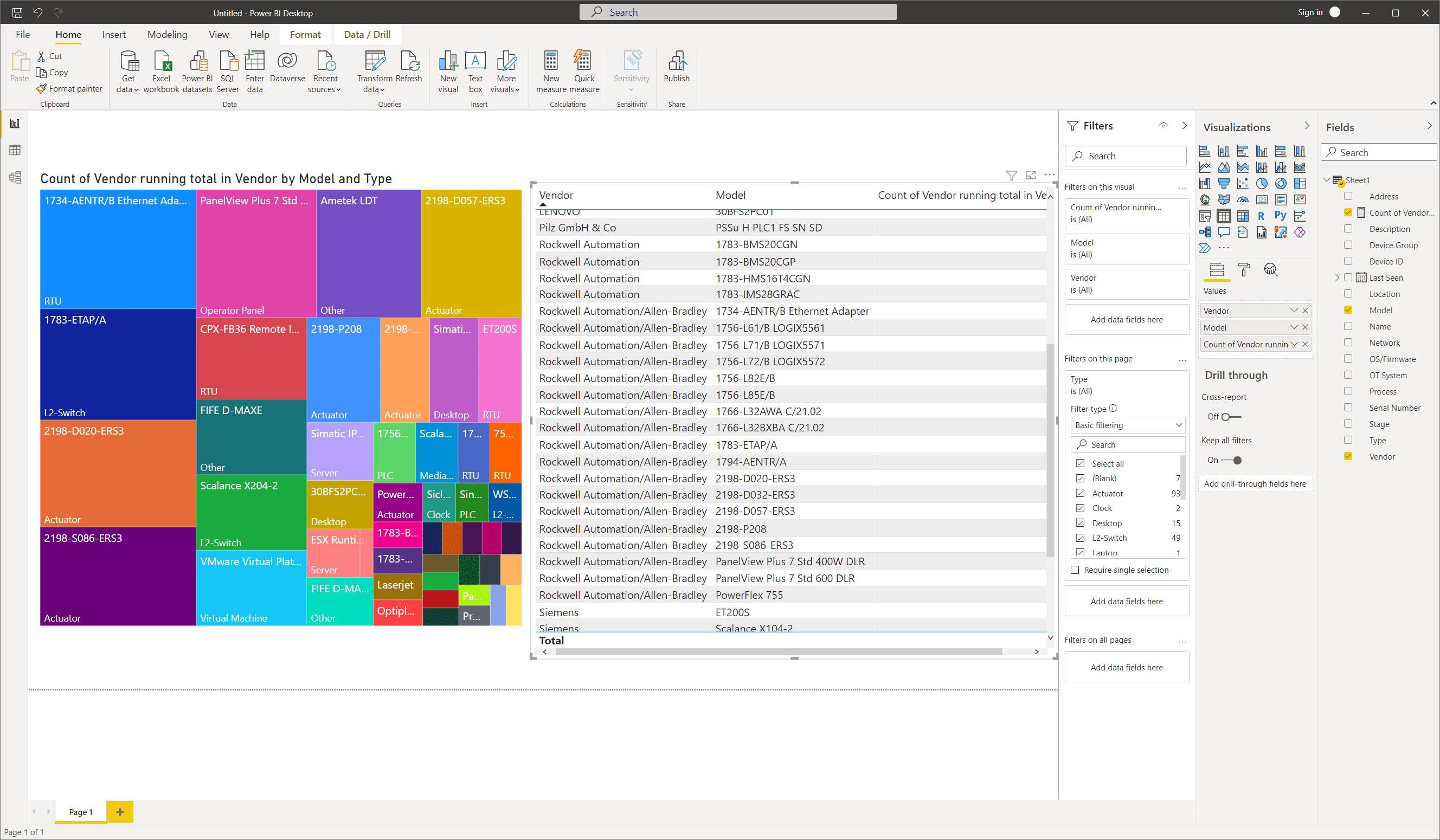Expand the Last Seen field hierarchy

click(x=1336, y=277)
